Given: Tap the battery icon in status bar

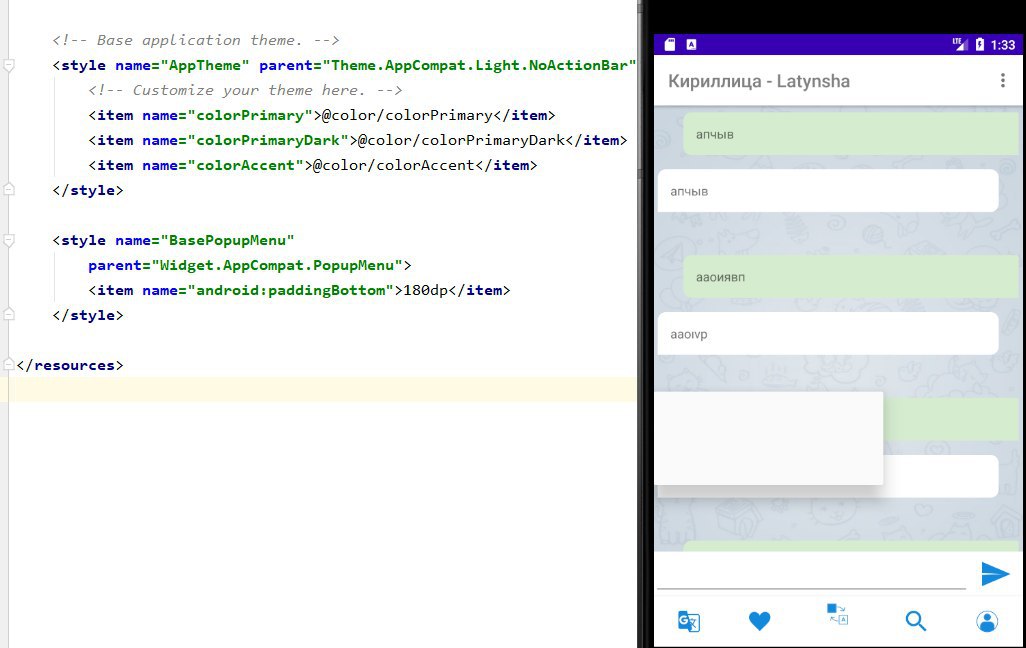Looking at the screenshot, I should (x=980, y=45).
